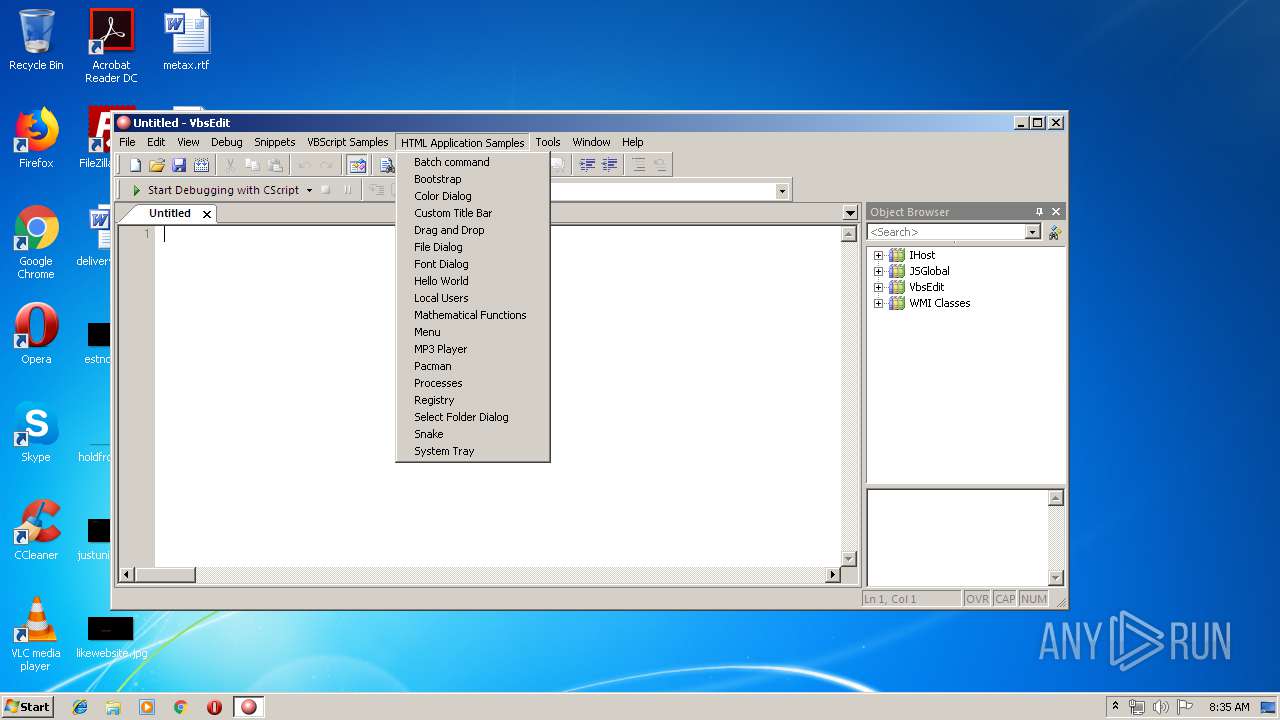Screen dimensions: 1280x720
Task: Open the Help menu
Action: click(x=632, y=142)
